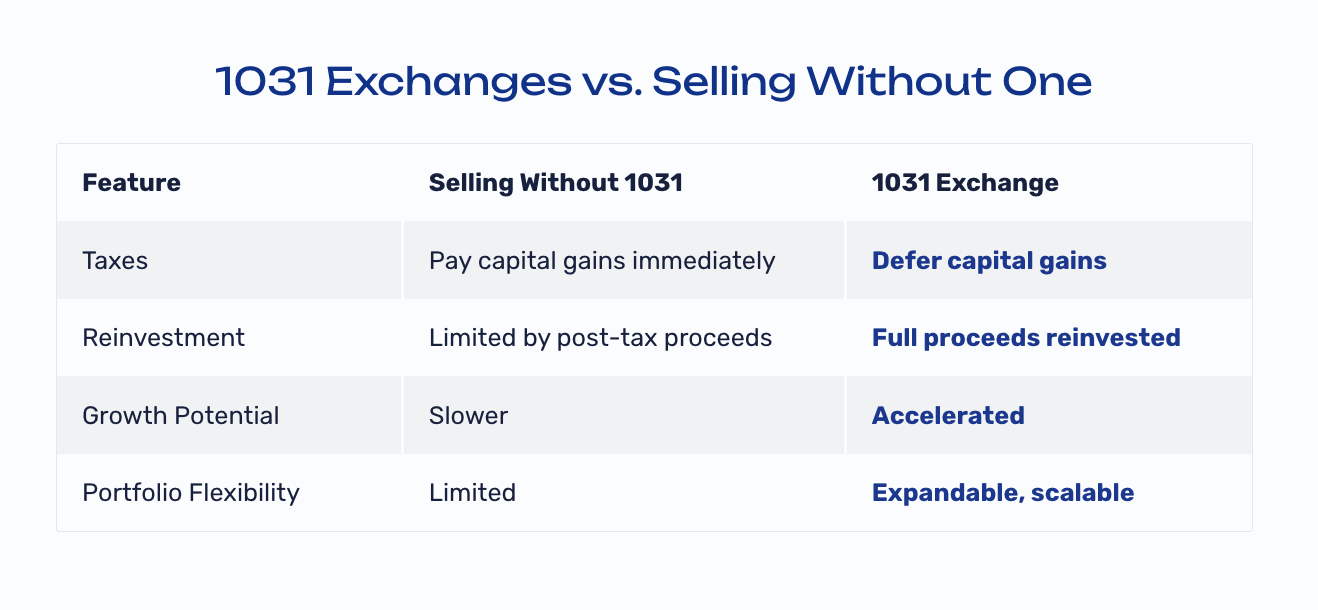1318x610 pixels.
Task: Click the 'Limited' cell in last row
Action: click(x=472, y=493)
